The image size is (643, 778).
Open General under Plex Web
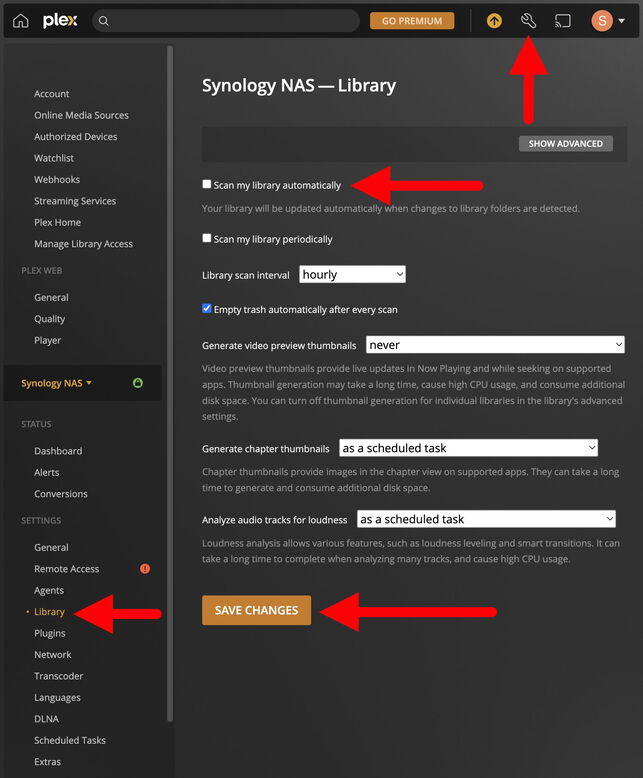[51, 297]
